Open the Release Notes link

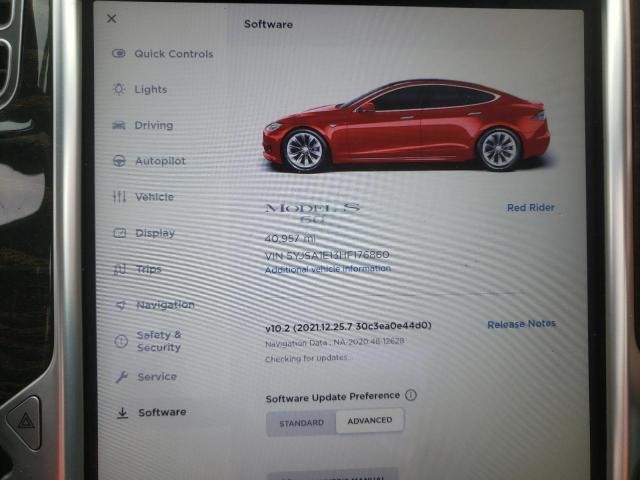point(521,324)
